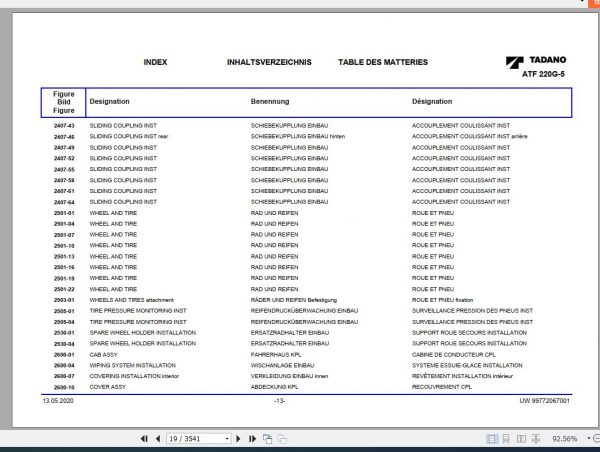The image size is (600, 452).
Task: Click 'WISCHANLAGE EINBAU' German entry
Action: pyautogui.click(x=282, y=366)
